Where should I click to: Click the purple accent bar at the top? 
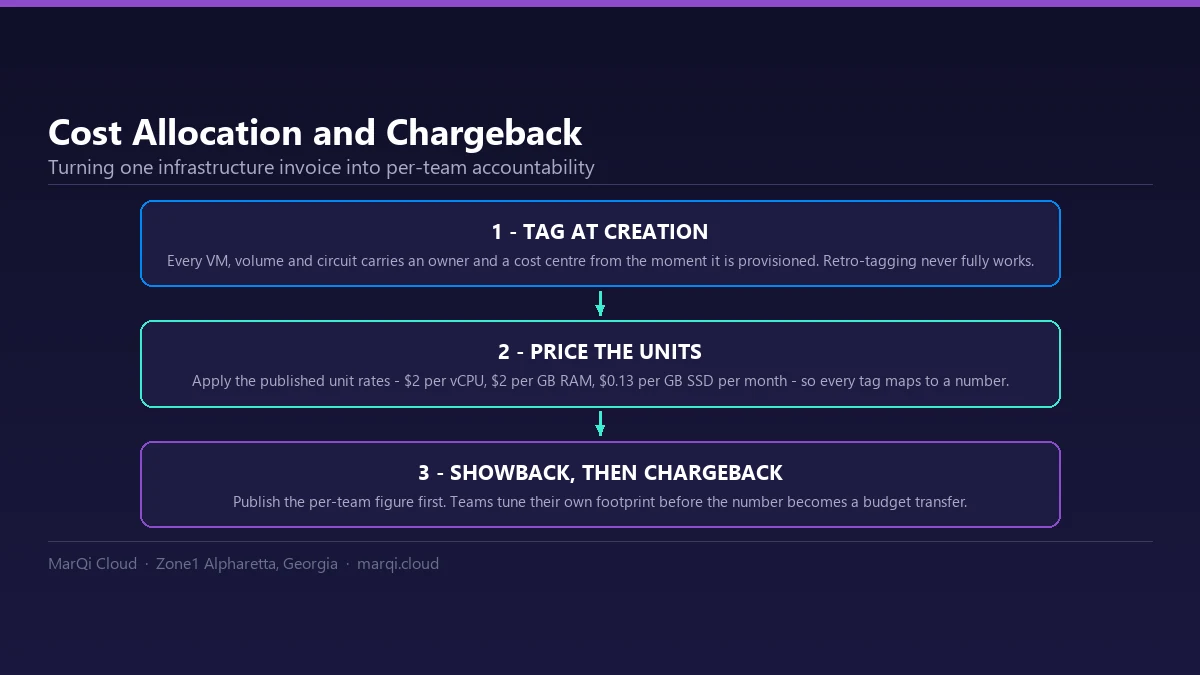[x=600, y=3]
